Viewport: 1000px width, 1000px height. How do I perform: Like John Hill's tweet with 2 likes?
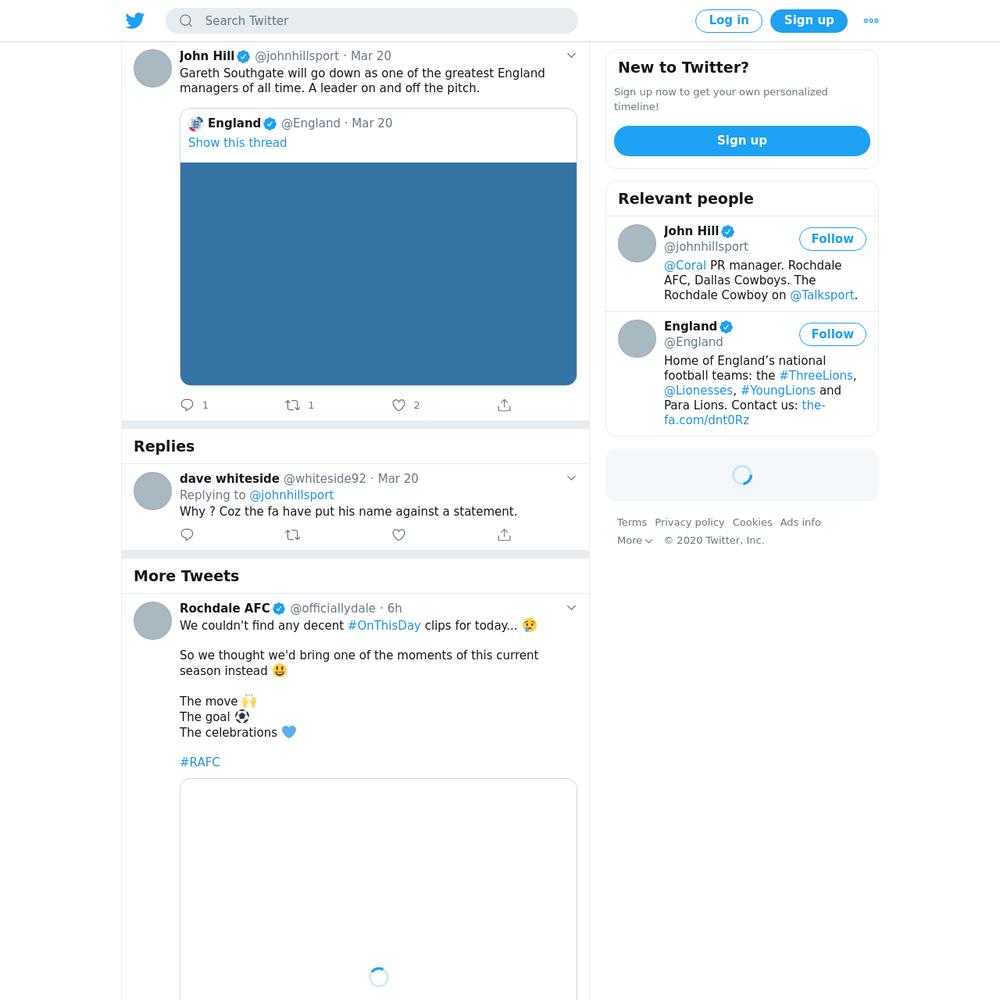[x=399, y=405]
